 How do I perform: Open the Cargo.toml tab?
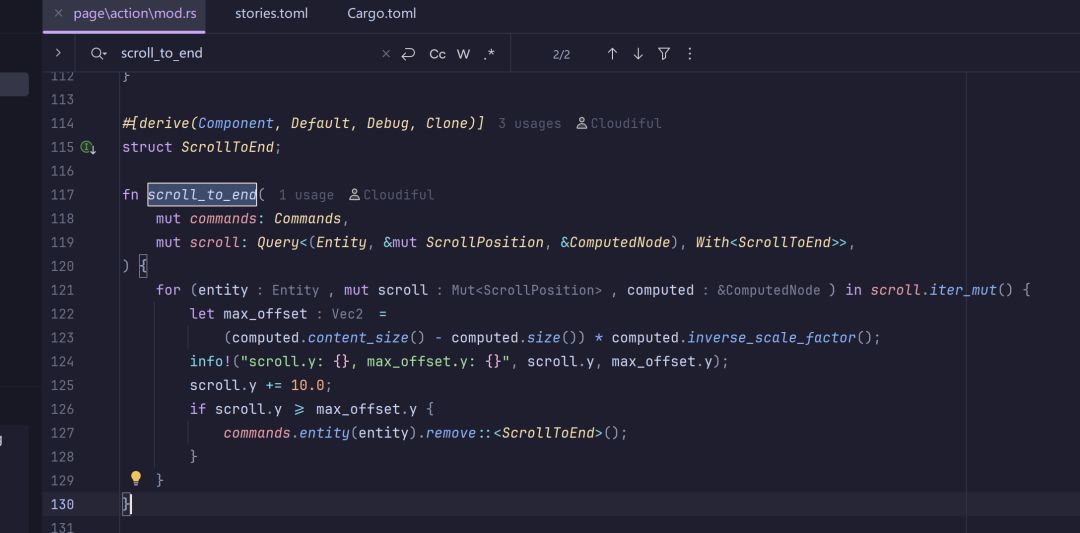click(x=382, y=13)
